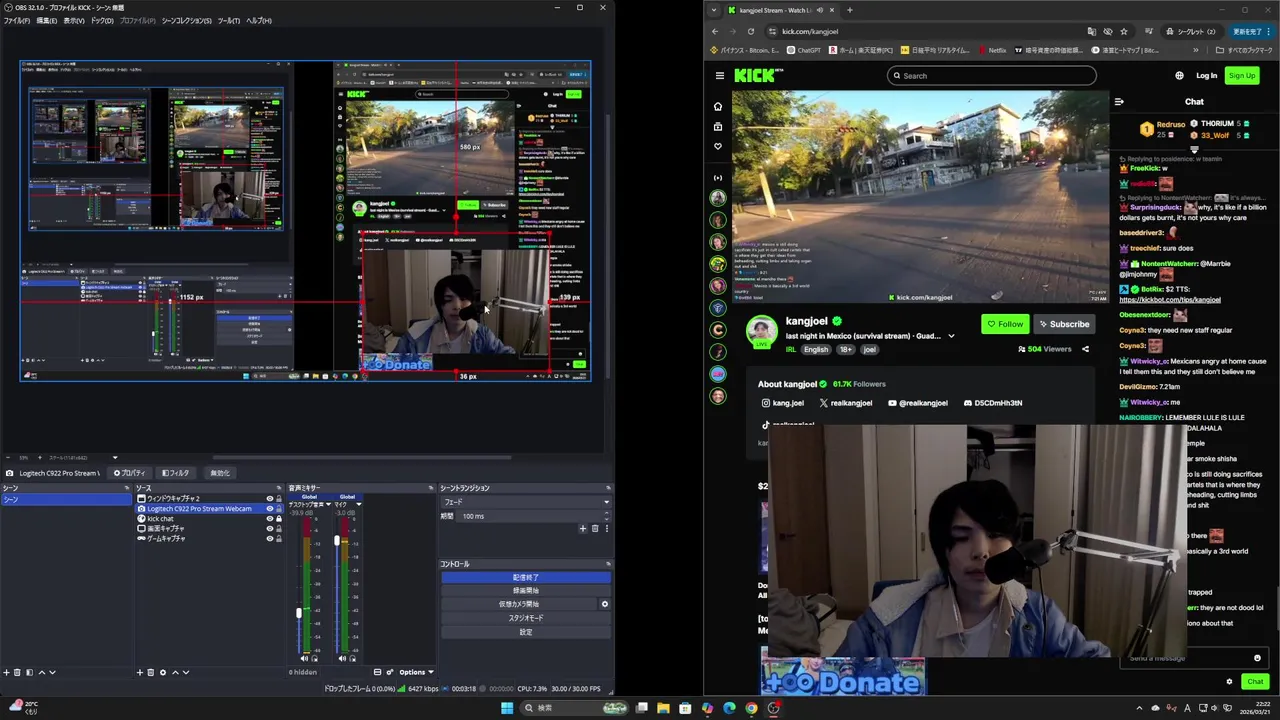Toggle lock on ウィンドウキャプチャ 2 source
The height and width of the screenshot is (720, 1280).
coord(279,498)
